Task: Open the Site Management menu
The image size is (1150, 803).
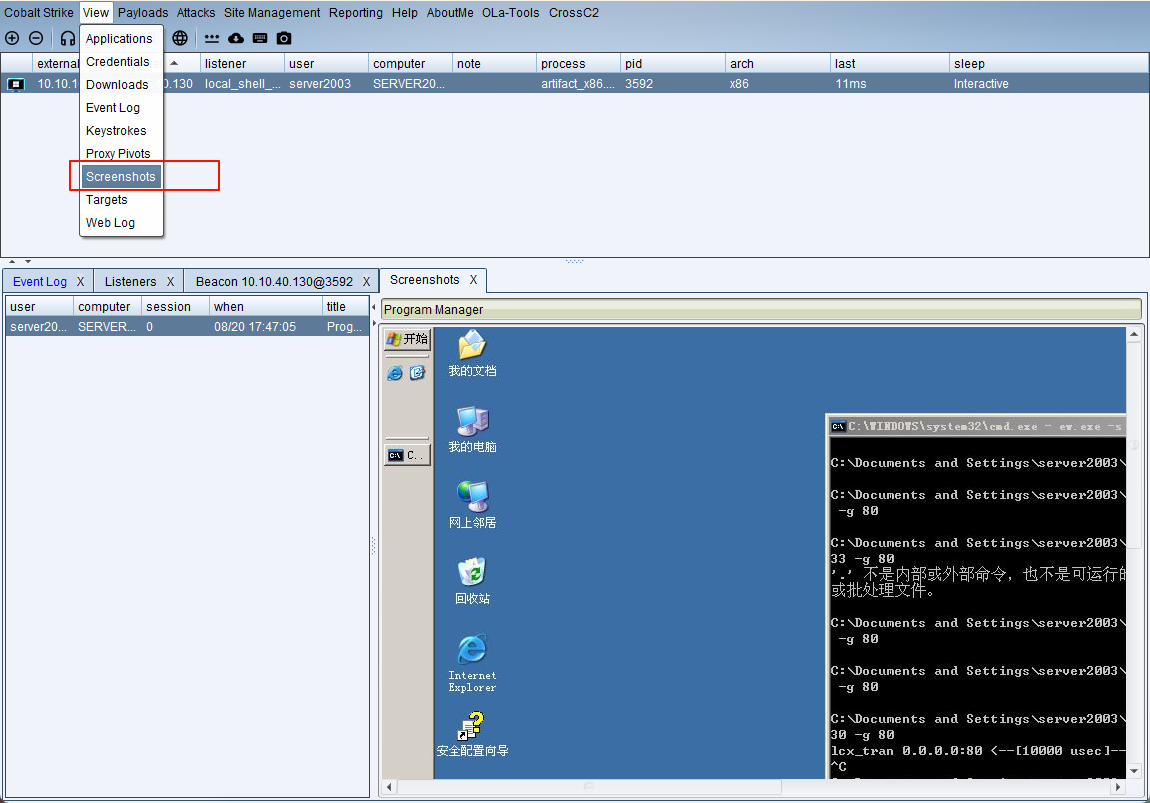Action: tap(272, 12)
